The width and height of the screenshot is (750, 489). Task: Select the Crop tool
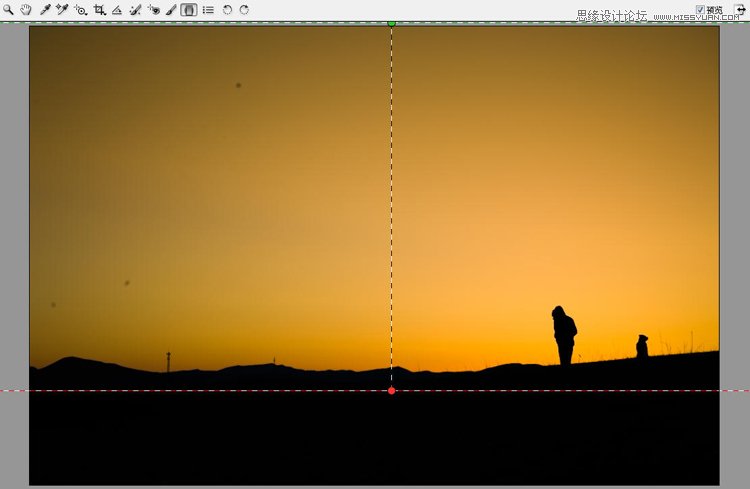click(99, 10)
